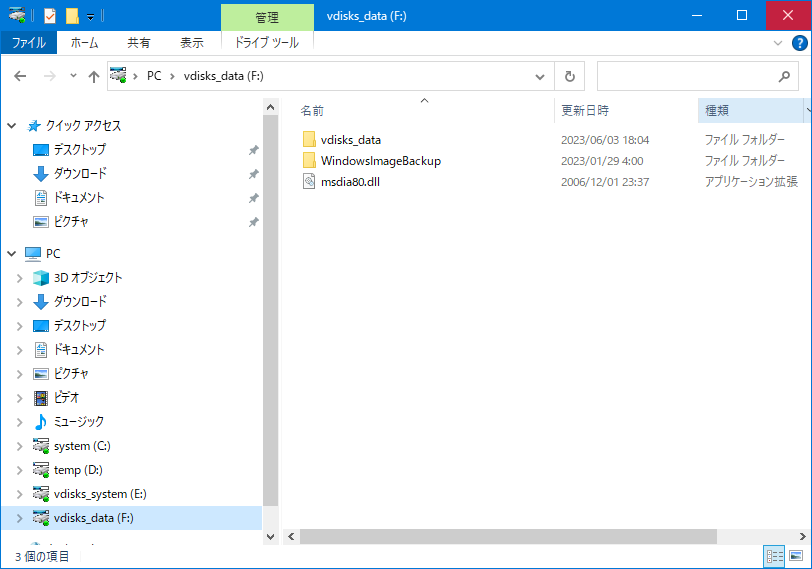812x569 pixels.
Task: Switch to the ホーム ribbon tab
Action: 84,42
